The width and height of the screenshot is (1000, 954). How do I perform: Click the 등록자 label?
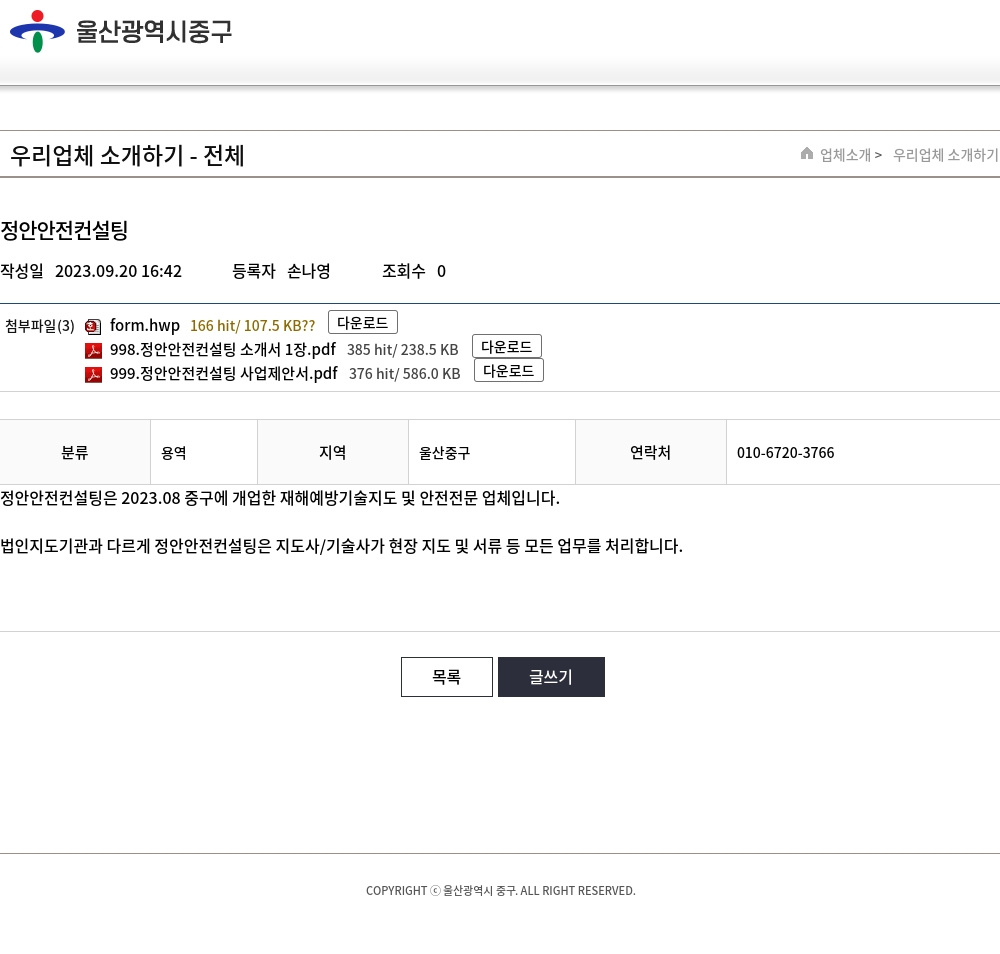pyautogui.click(x=253, y=271)
